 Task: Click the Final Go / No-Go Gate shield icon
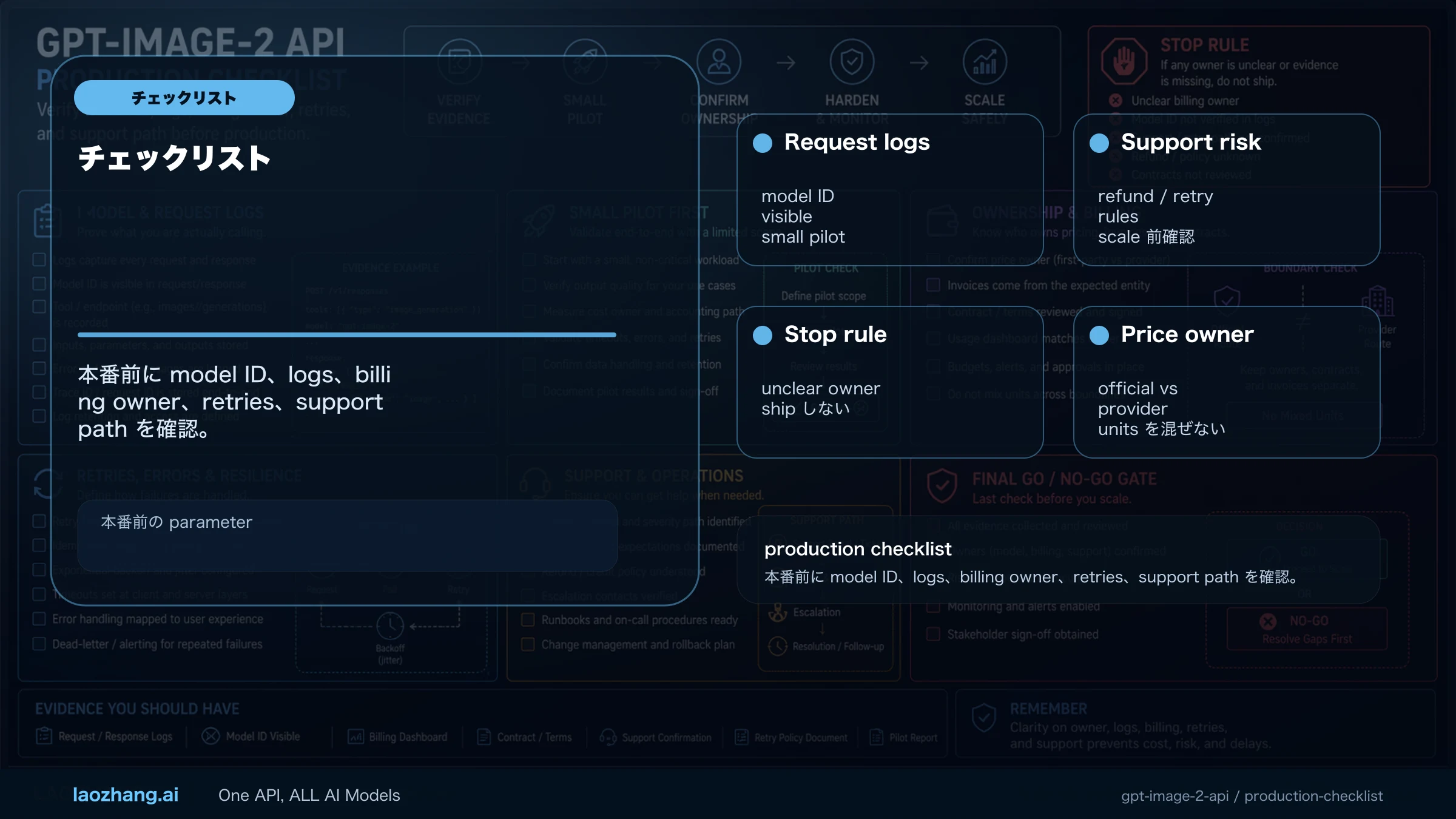tap(942, 486)
